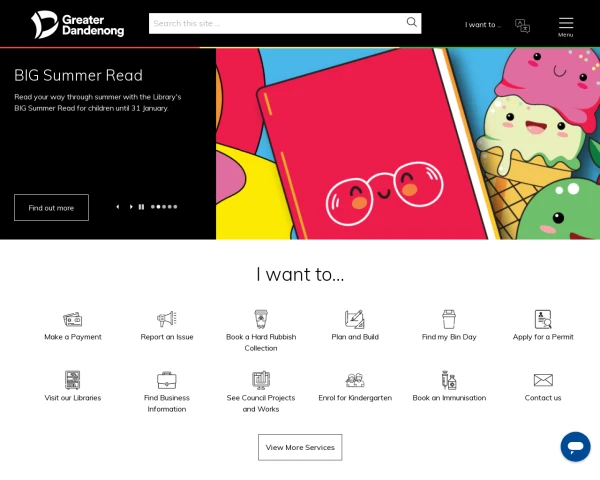
Task: Go to the previous carousel slide
Action: (x=118, y=207)
